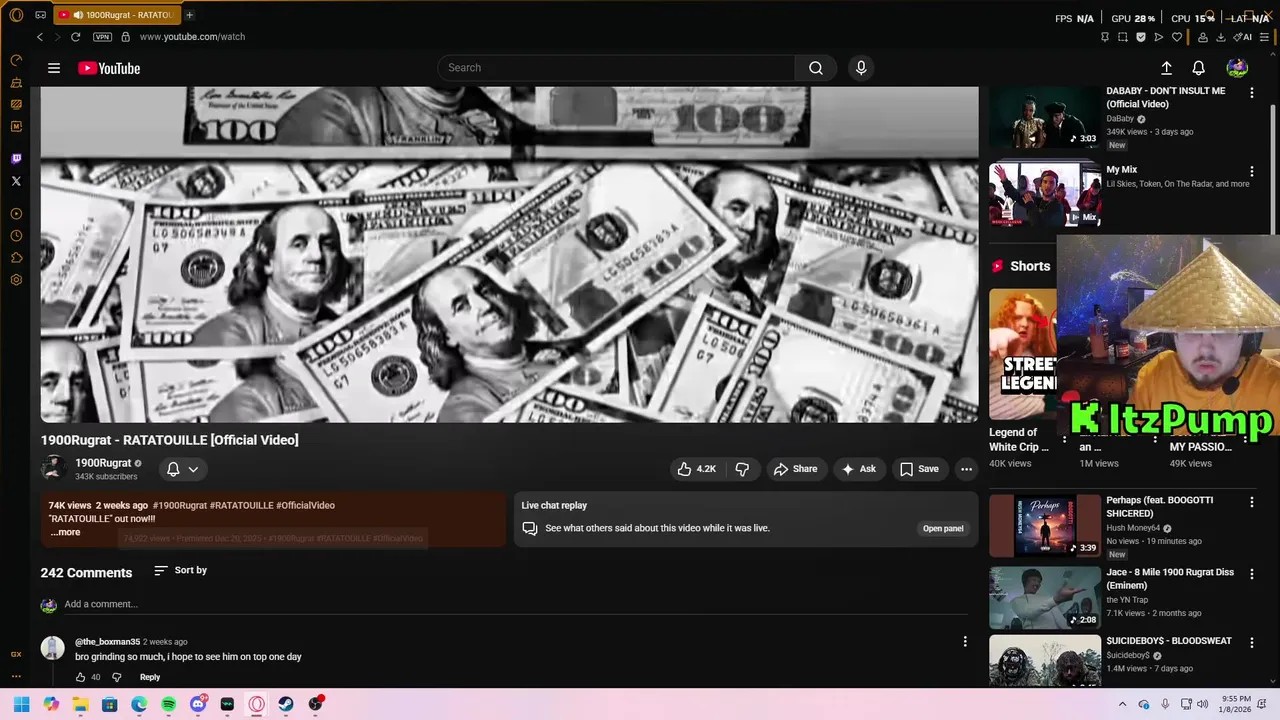Open browser AI assistant button
Image resolution: width=1280 pixels, height=720 pixels.
pyautogui.click(x=1244, y=37)
